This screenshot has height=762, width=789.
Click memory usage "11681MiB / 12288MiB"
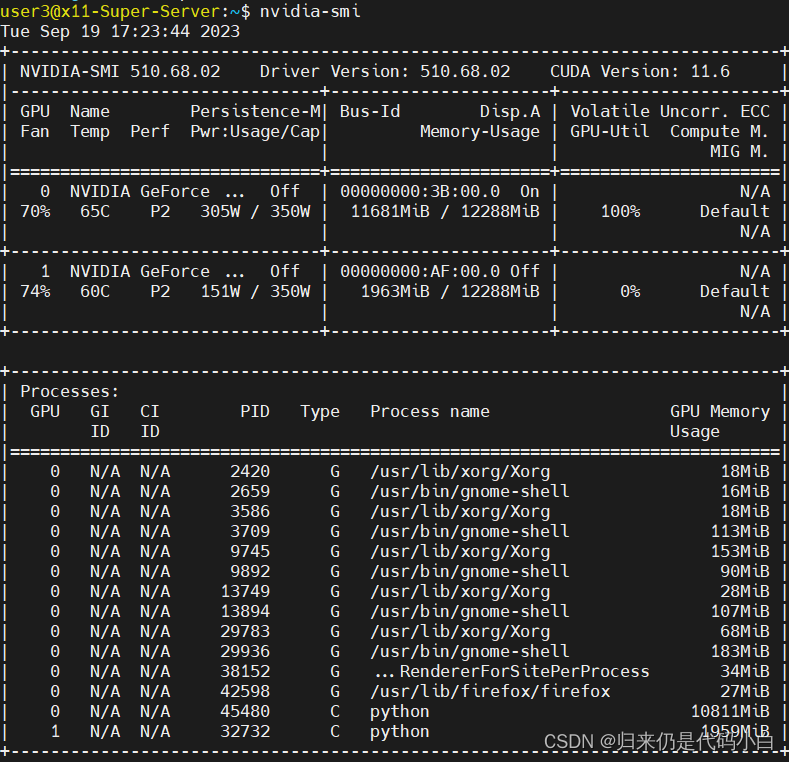(445, 211)
